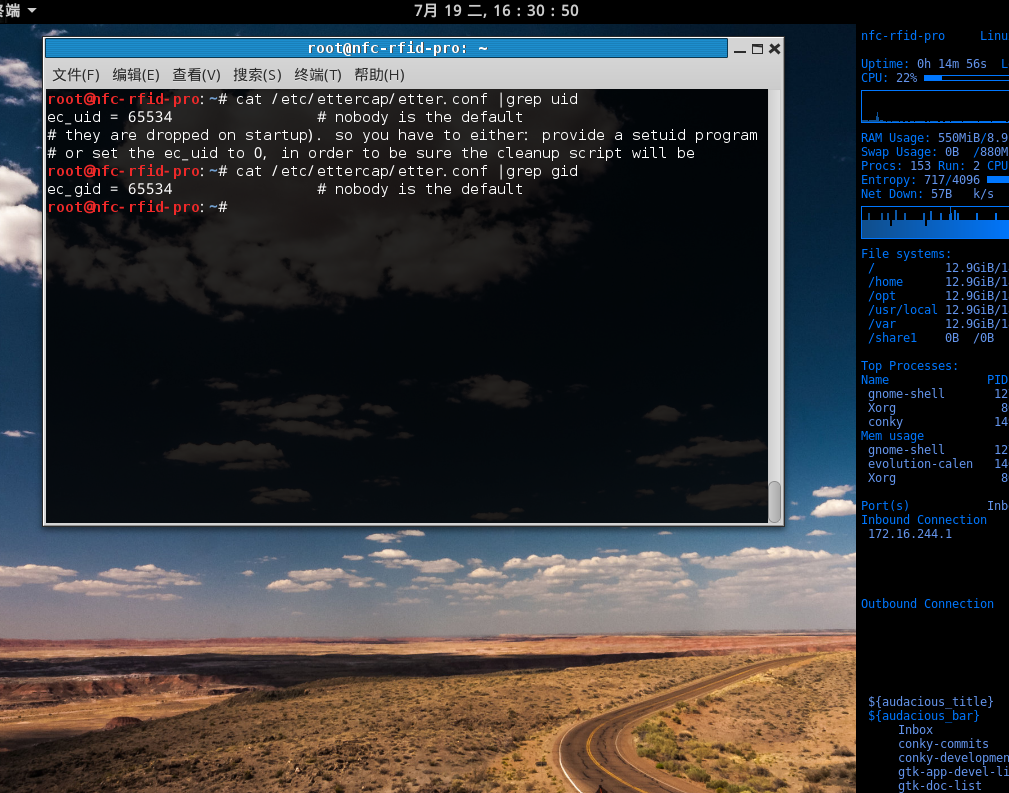This screenshot has width=1009, height=793.
Task: Click the ${audacious_bar} text
Action: pyautogui.click(x=923, y=716)
